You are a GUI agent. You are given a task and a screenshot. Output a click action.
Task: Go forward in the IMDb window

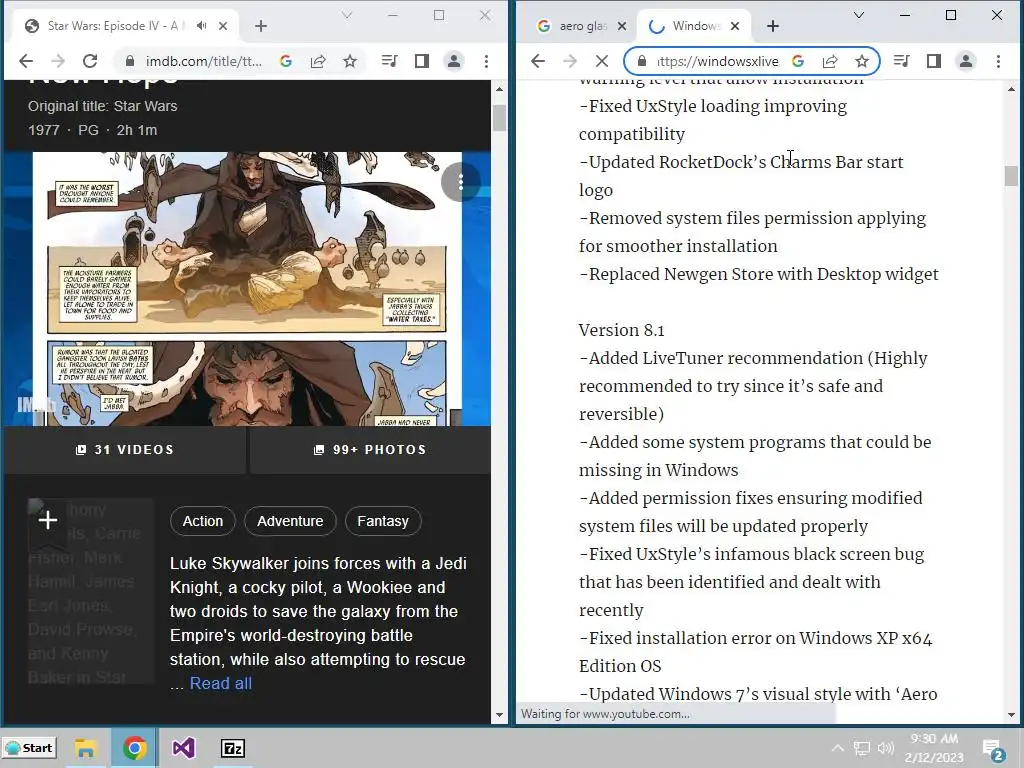coord(57,61)
